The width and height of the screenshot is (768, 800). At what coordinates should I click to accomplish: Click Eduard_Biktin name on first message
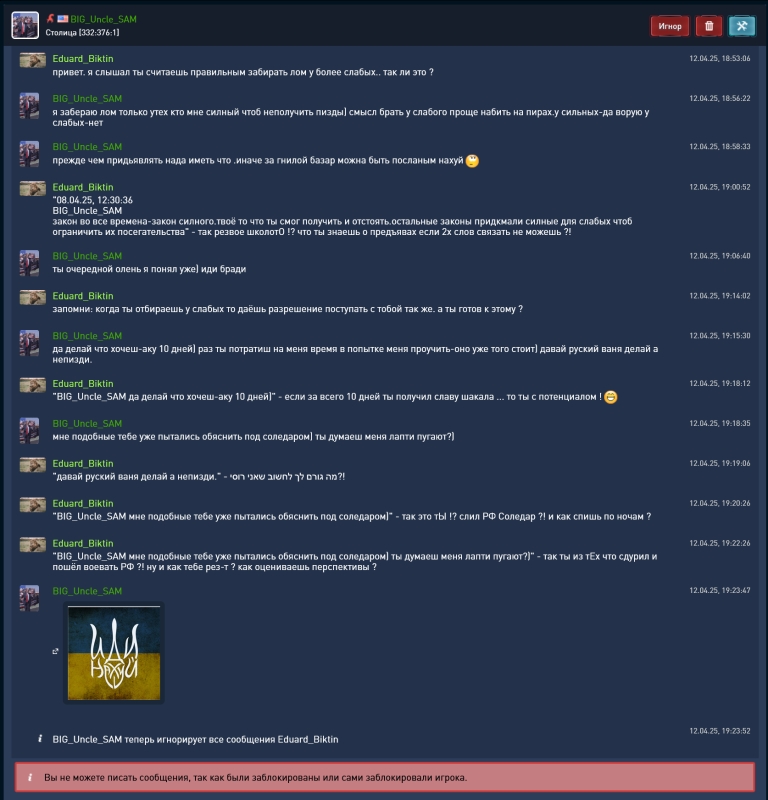(x=83, y=59)
